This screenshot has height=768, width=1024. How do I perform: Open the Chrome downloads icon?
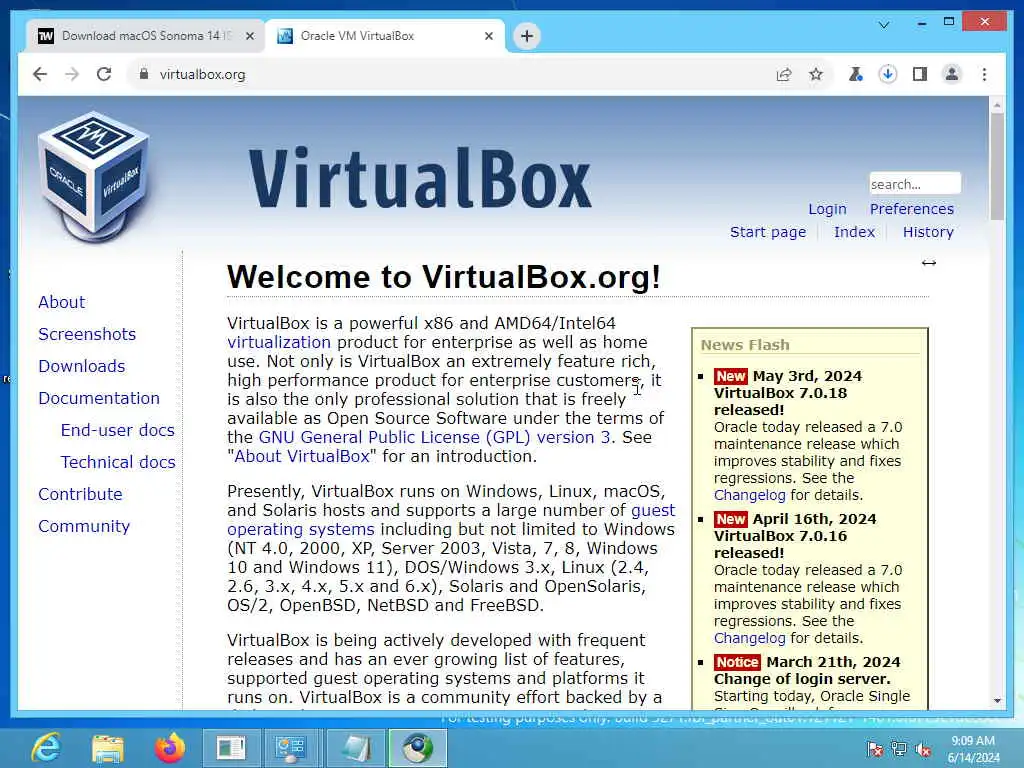point(888,74)
